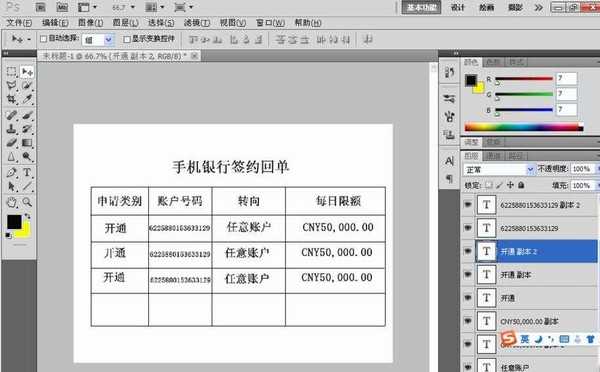Hide the 开通 副本 layer
Image resolution: width=600 pixels, height=372 pixels.
click(x=468, y=274)
